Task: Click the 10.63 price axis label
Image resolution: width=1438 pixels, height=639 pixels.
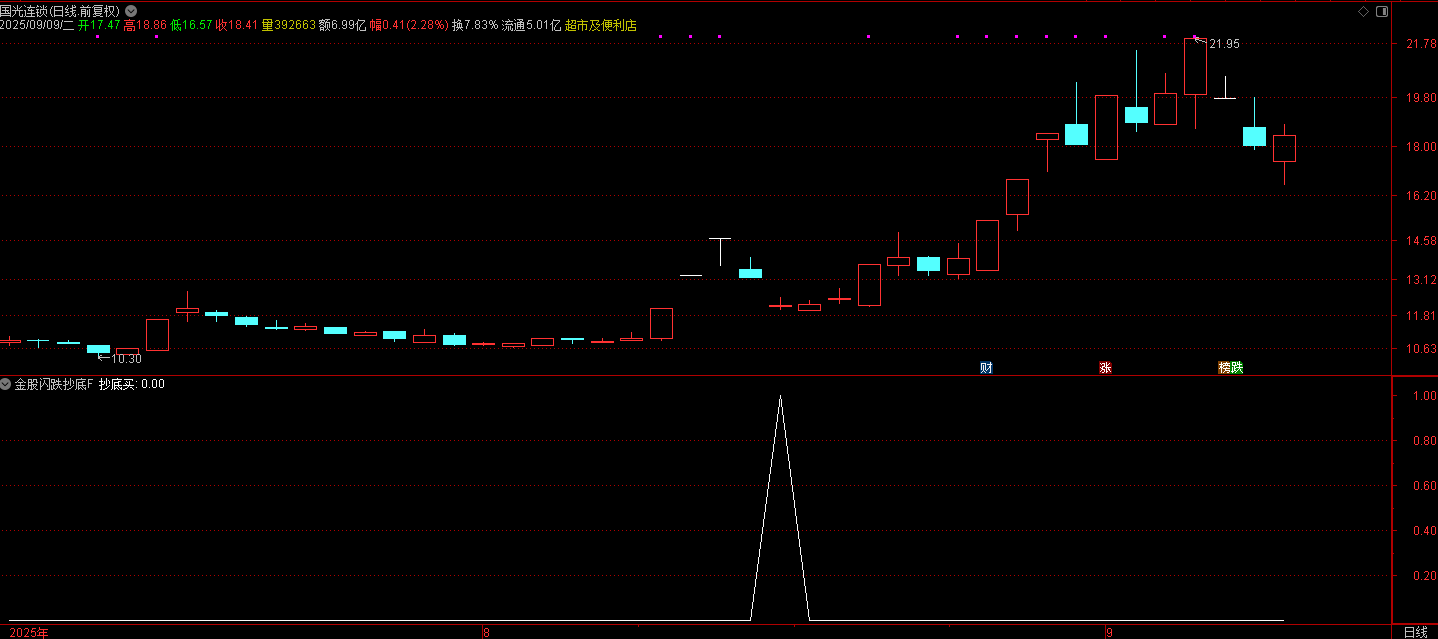Action: [1421, 349]
